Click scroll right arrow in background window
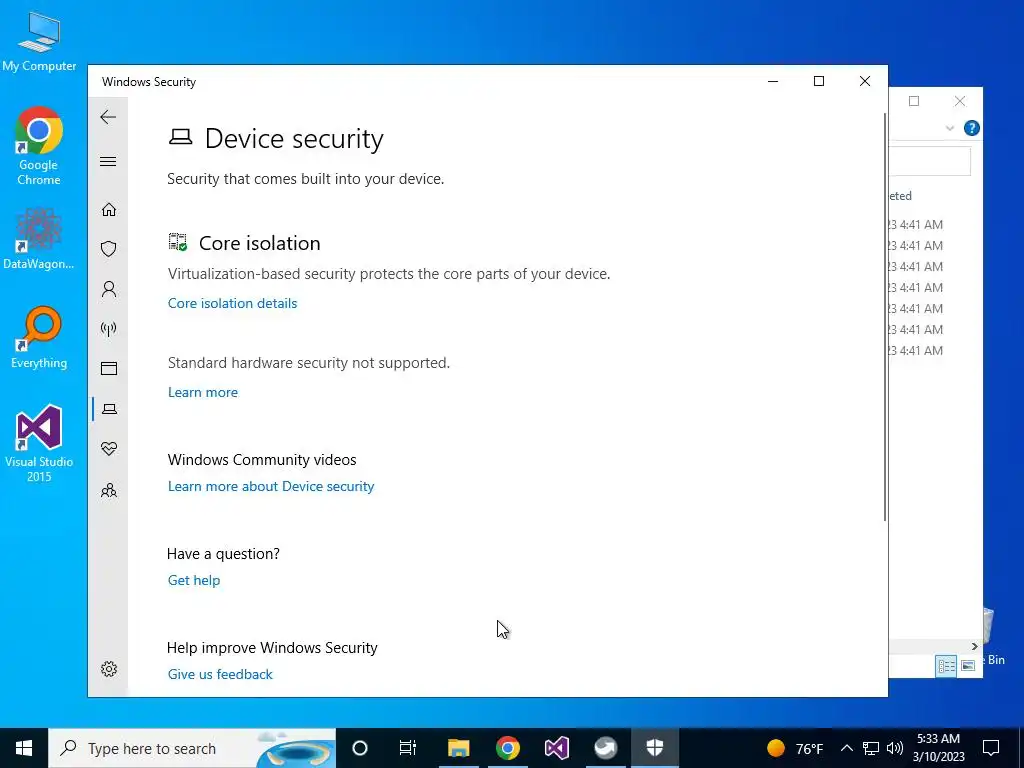This screenshot has width=1024, height=768. [x=974, y=647]
